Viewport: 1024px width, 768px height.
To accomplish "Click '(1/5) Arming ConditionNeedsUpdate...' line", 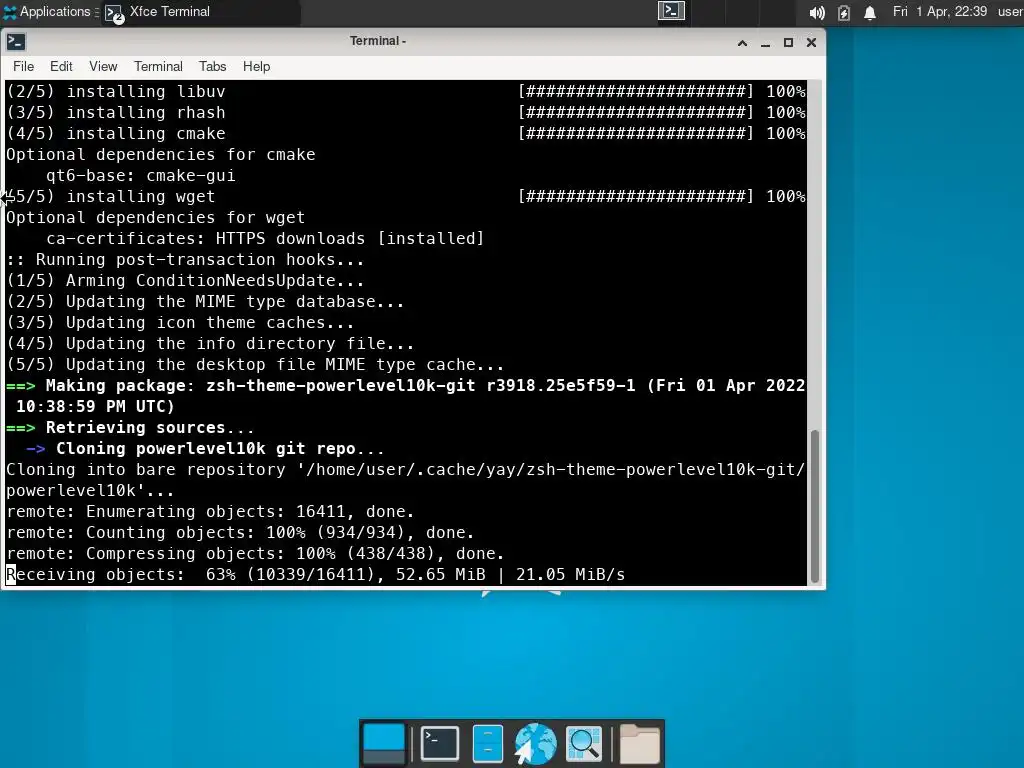I will [185, 281].
